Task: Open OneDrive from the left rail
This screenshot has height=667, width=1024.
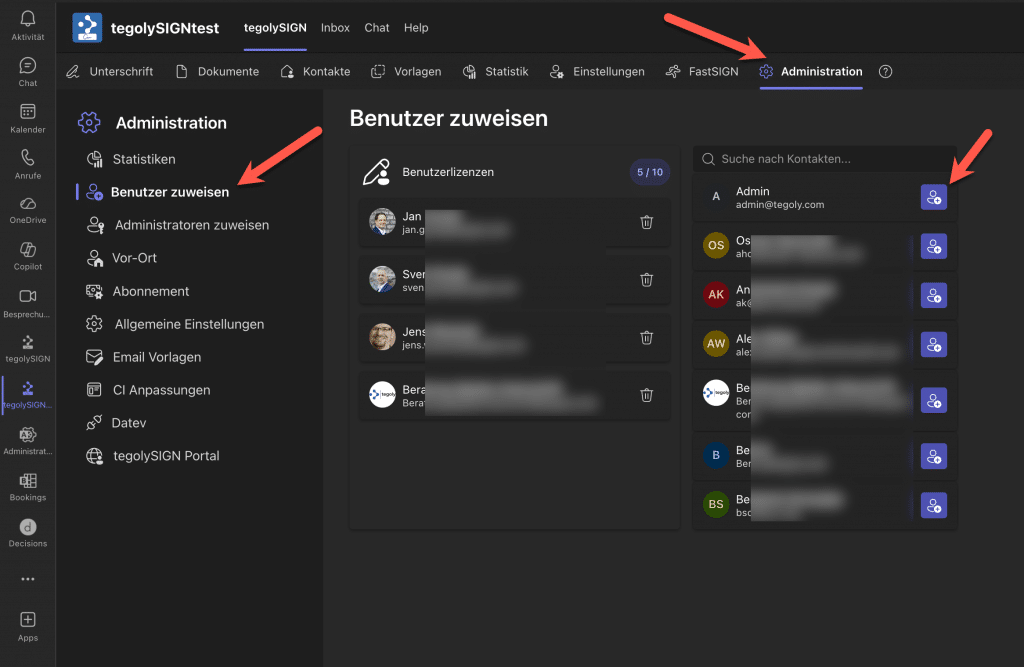Action: pyautogui.click(x=28, y=209)
